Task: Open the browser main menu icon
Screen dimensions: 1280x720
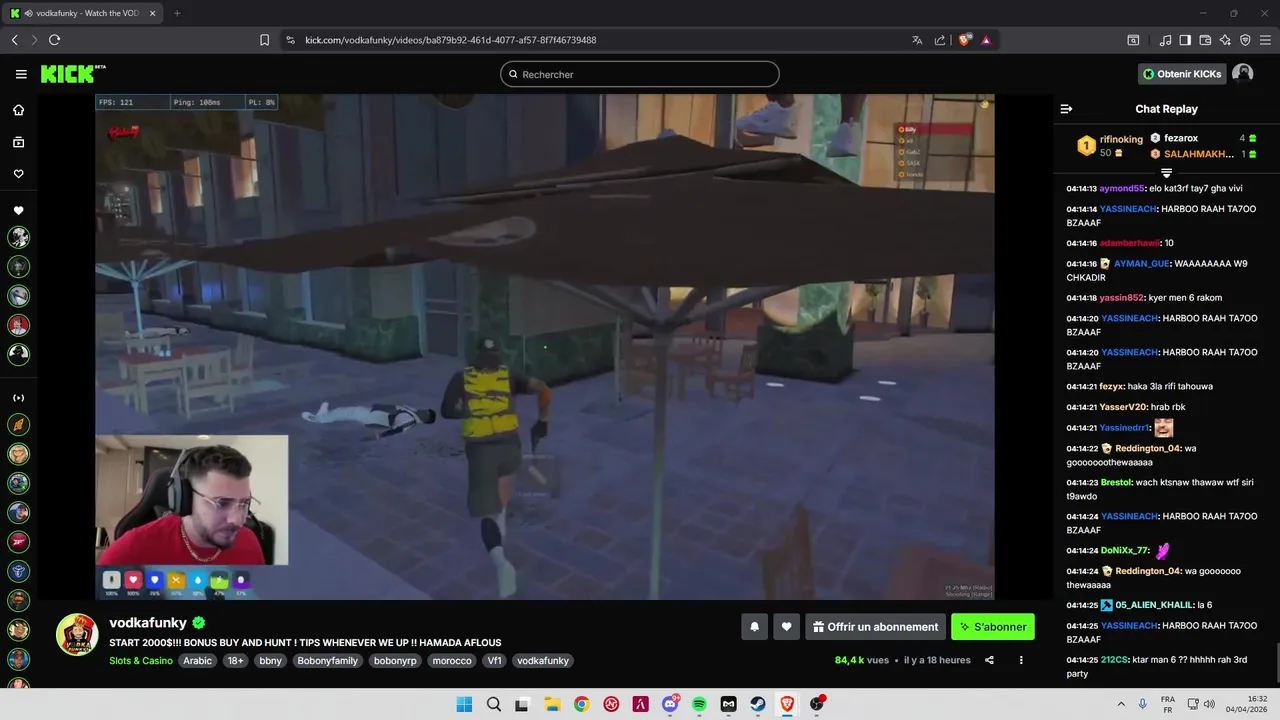Action: (x=1265, y=40)
